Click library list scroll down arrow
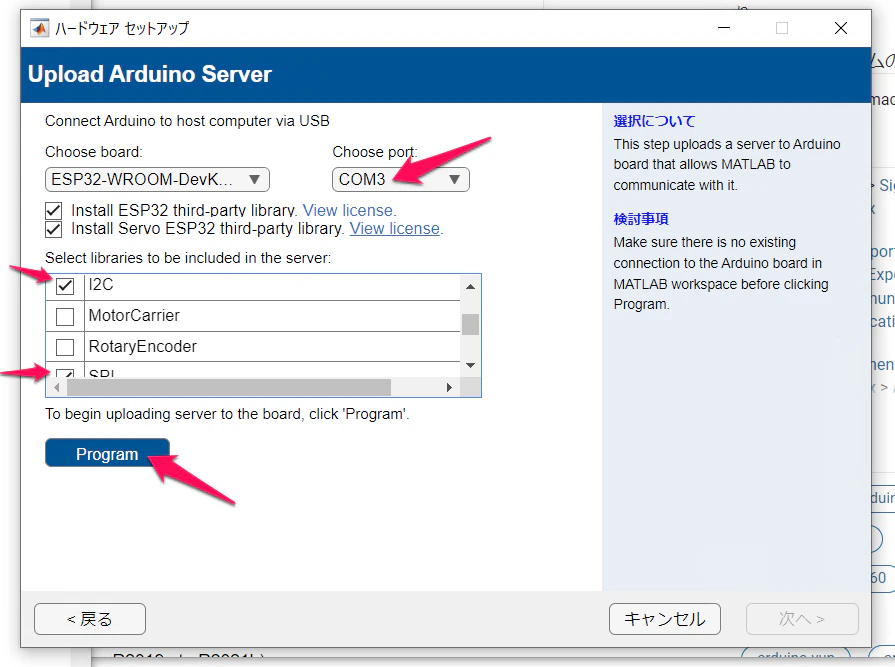The height and width of the screenshot is (667, 895). tap(470, 365)
